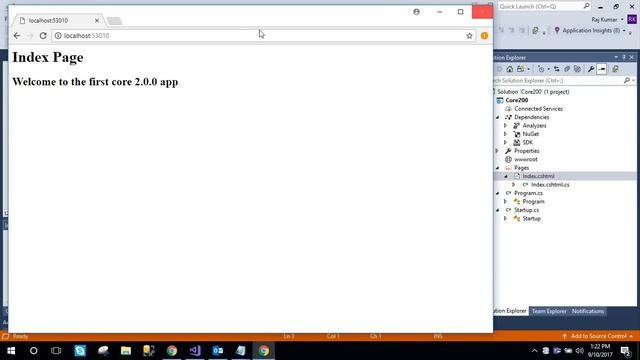Viewport: 640px width, 360px height.
Task: Click the Application Insights pin icon
Action: [x=557, y=31]
